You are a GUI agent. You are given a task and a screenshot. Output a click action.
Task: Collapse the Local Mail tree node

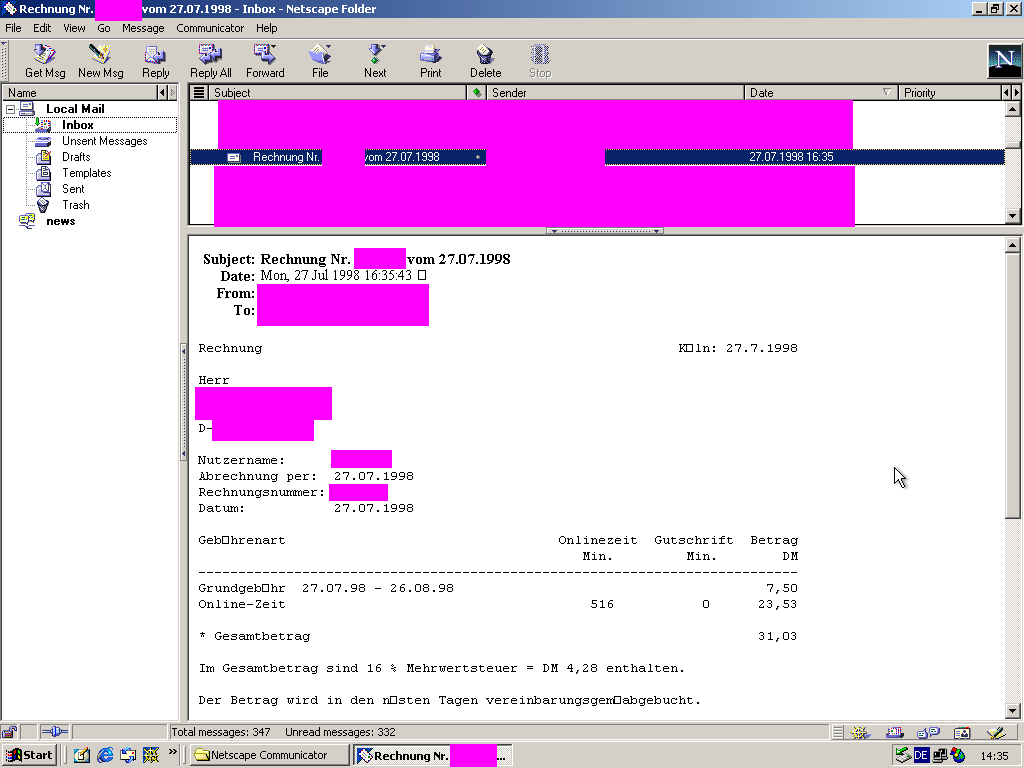(x=10, y=109)
